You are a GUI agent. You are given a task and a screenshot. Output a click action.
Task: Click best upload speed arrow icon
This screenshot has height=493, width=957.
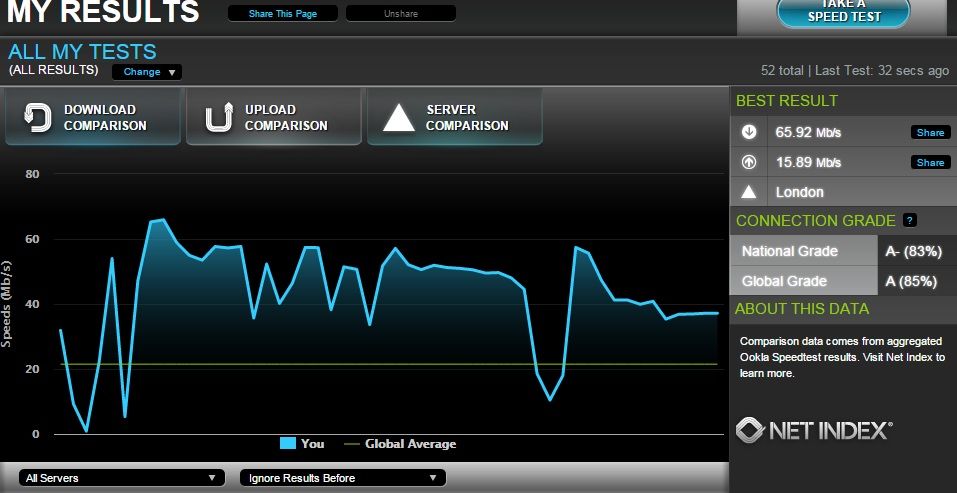(749, 162)
